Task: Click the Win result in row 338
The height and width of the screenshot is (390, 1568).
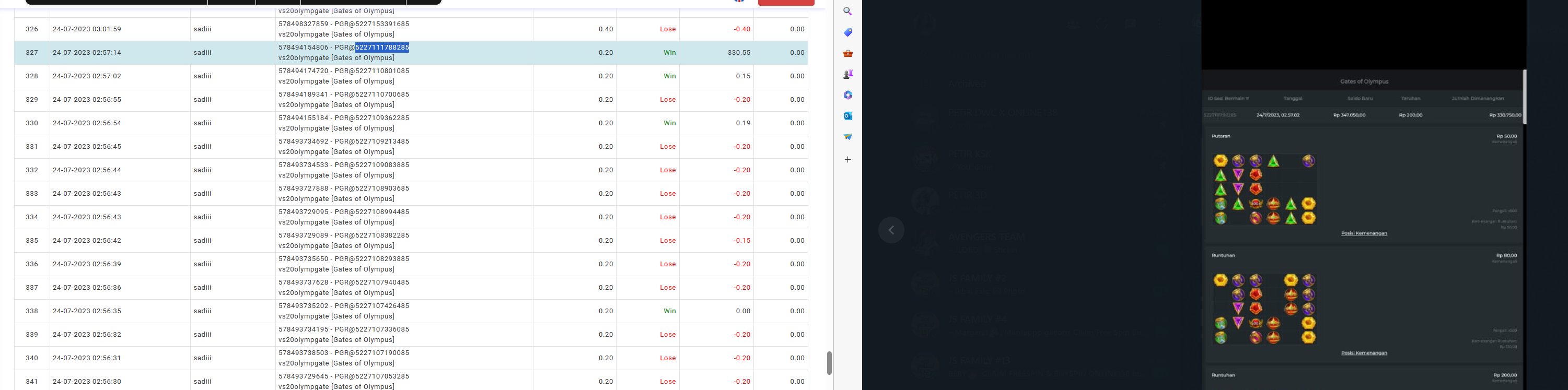Action: tap(669, 311)
